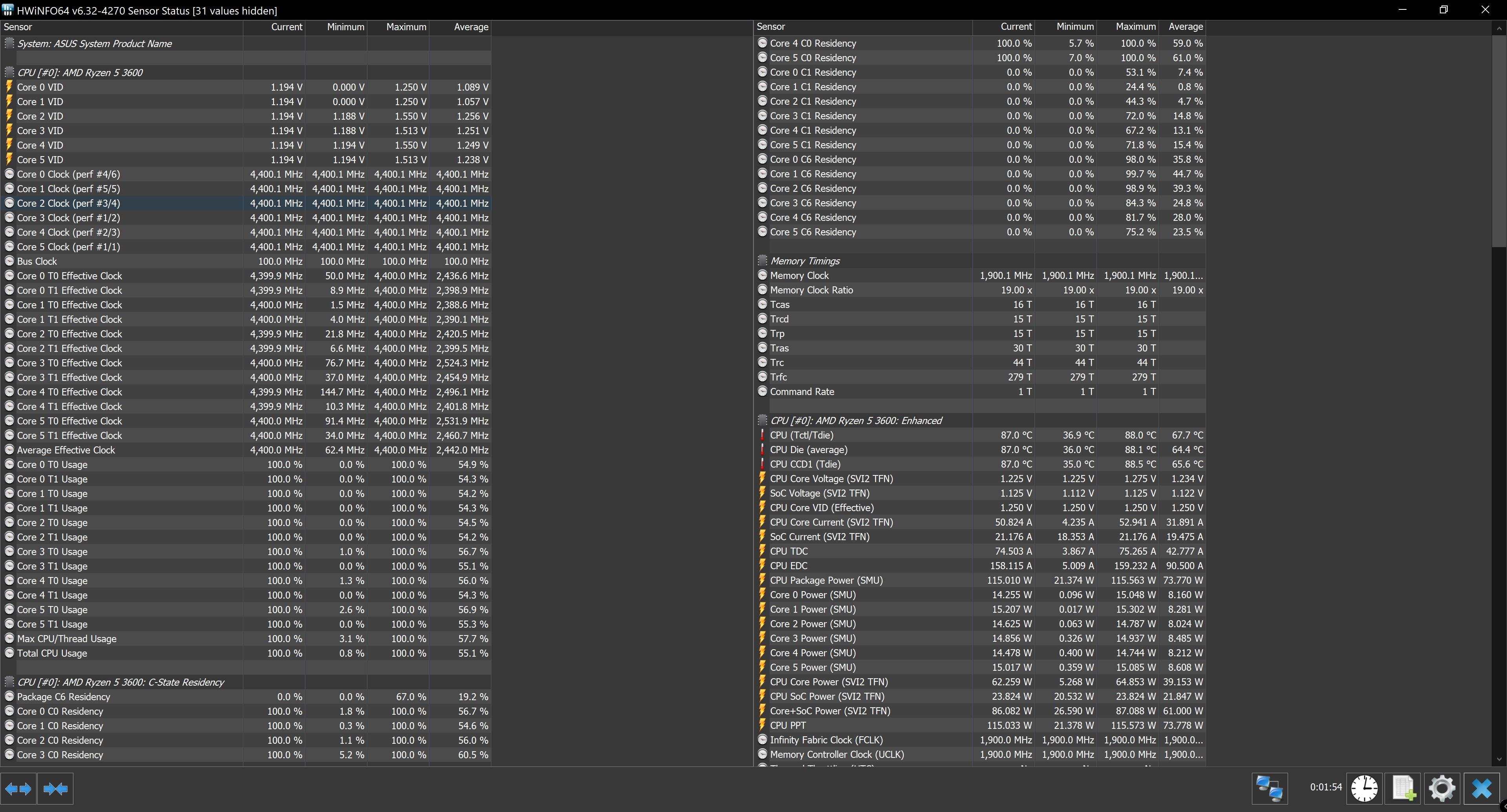Click the CPU TDC lightning icon
The image size is (1507, 812).
(x=762, y=551)
